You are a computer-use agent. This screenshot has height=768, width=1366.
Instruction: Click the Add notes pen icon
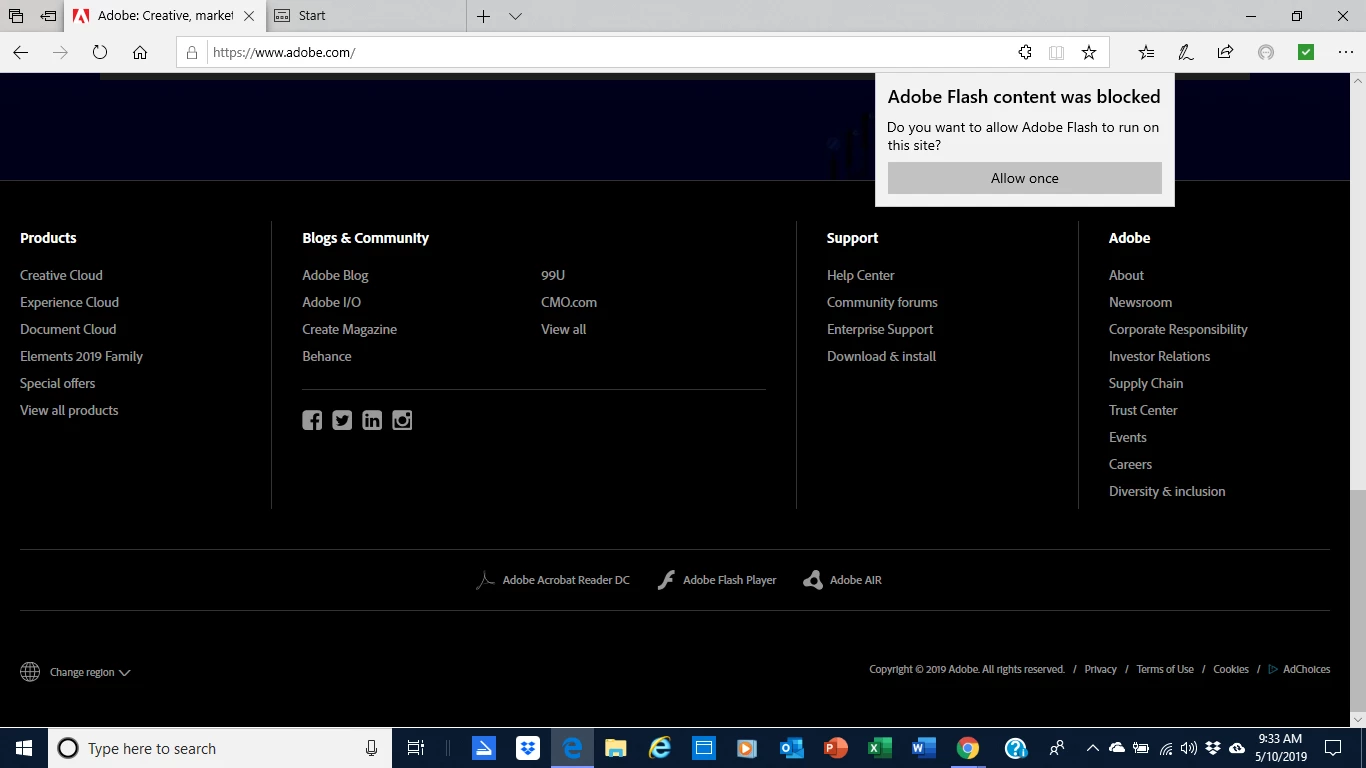point(1186,52)
